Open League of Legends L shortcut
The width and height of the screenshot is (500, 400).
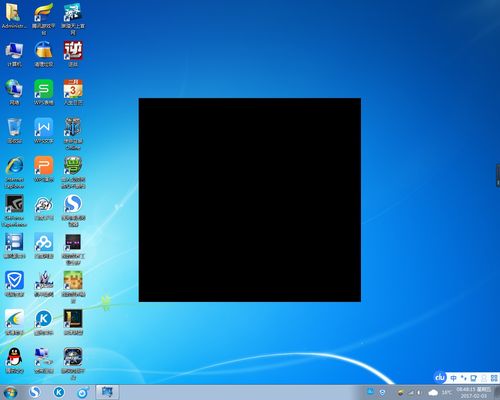(x=73, y=319)
